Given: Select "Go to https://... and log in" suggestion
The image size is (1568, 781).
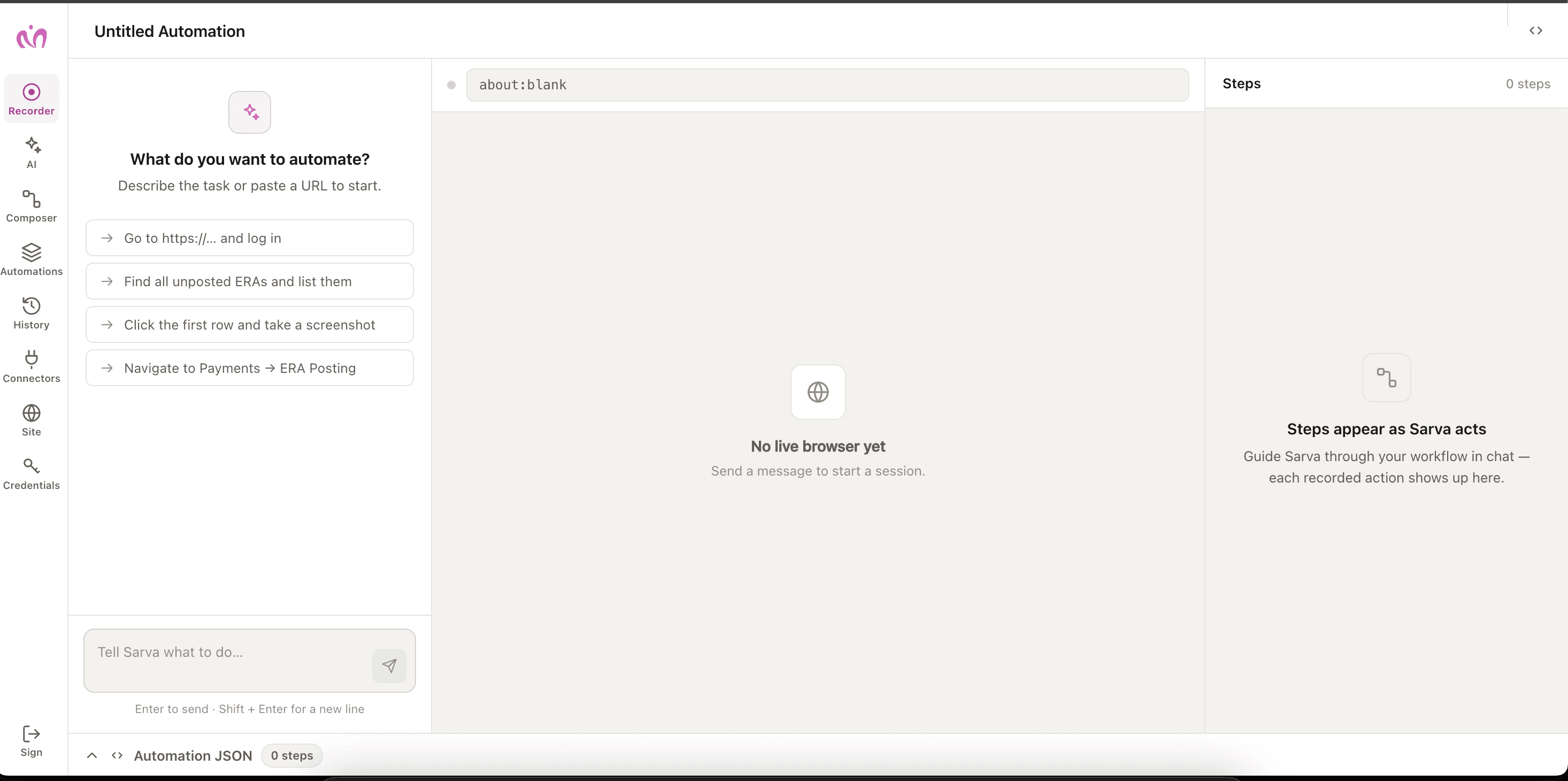Looking at the screenshot, I should (250, 238).
